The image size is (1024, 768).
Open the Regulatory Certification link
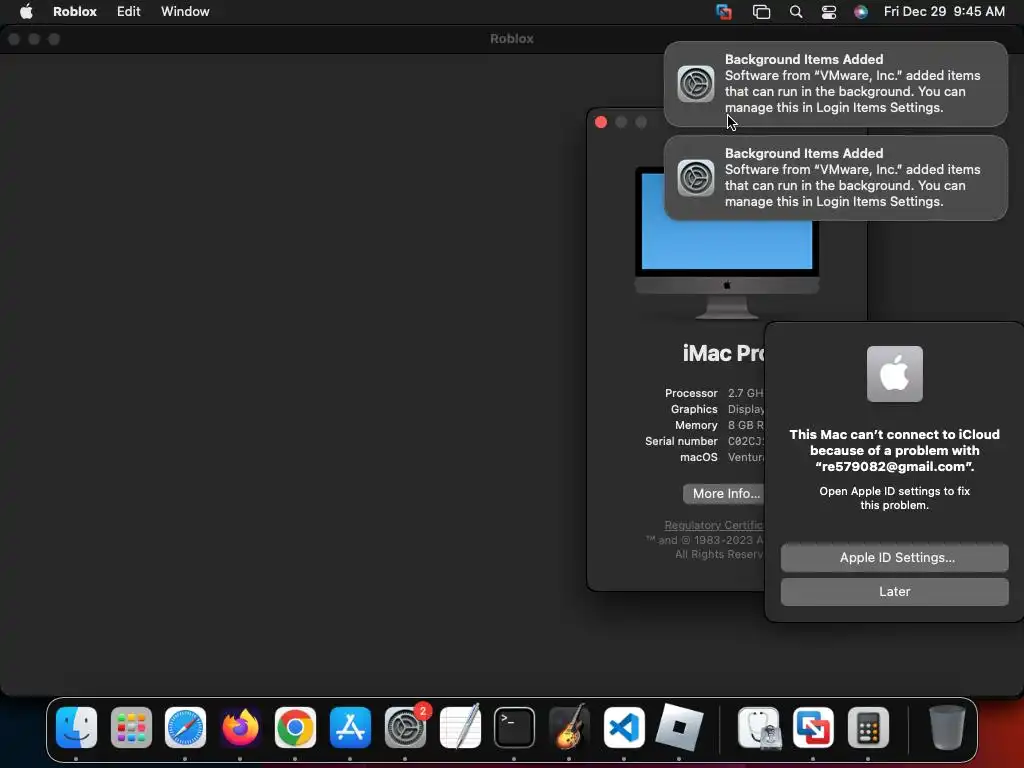point(713,525)
